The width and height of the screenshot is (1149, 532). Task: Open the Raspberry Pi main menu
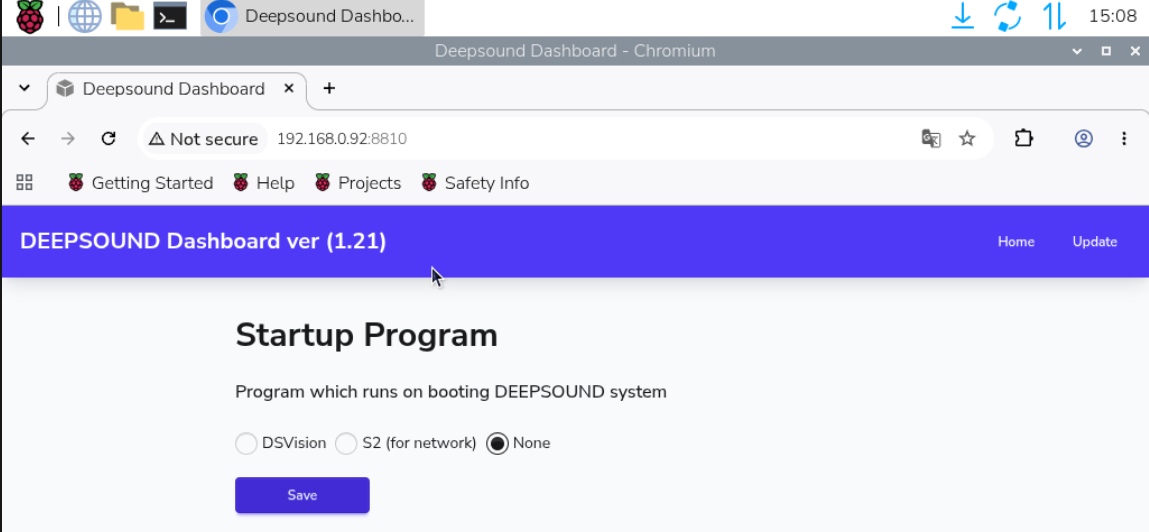pos(30,17)
